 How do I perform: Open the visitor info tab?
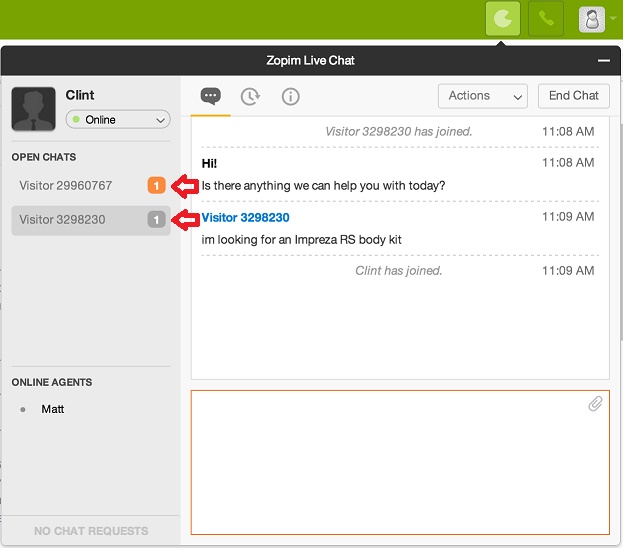[x=290, y=96]
